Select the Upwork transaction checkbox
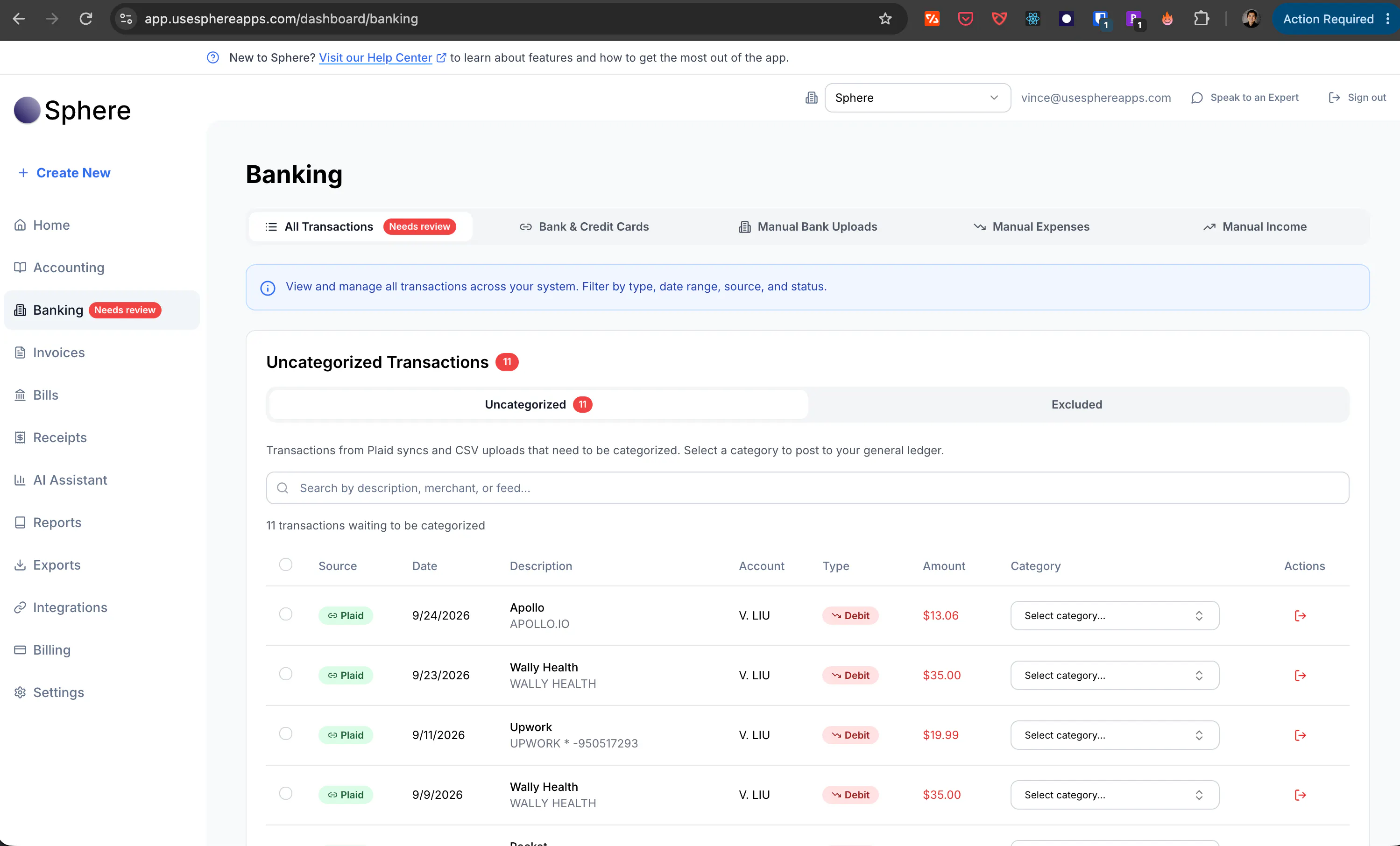This screenshot has width=1400, height=846. (x=286, y=733)
